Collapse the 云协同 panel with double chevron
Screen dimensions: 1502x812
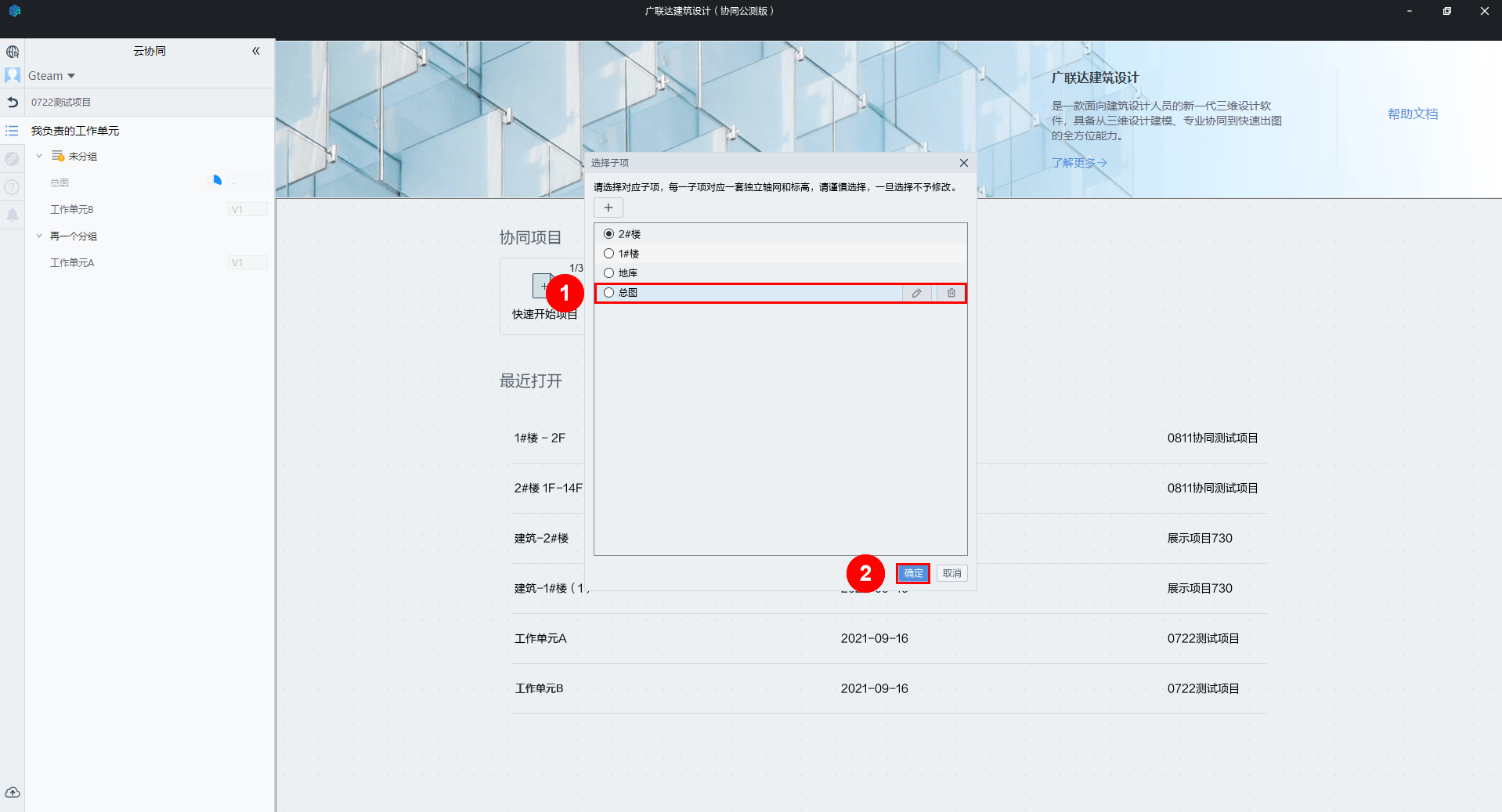point(256,51)
